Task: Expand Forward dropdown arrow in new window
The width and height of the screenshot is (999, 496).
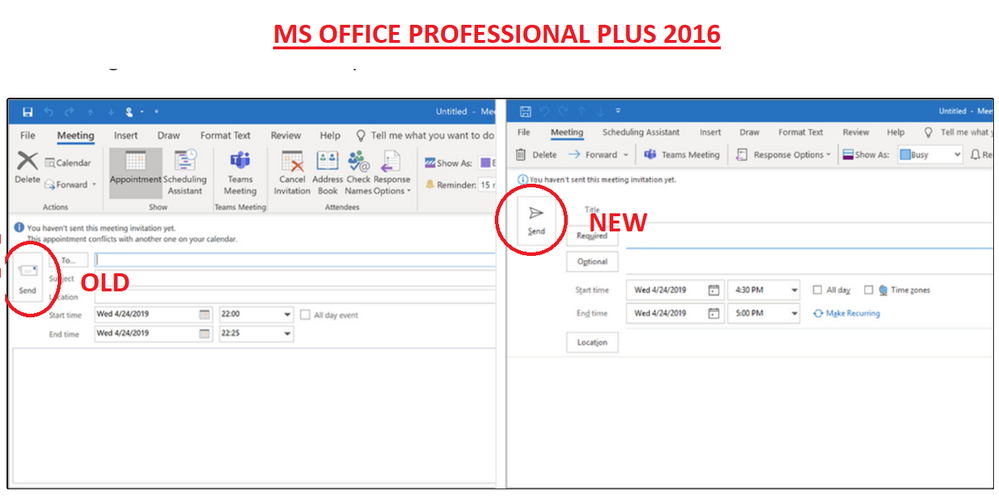Action: [626, 155]
